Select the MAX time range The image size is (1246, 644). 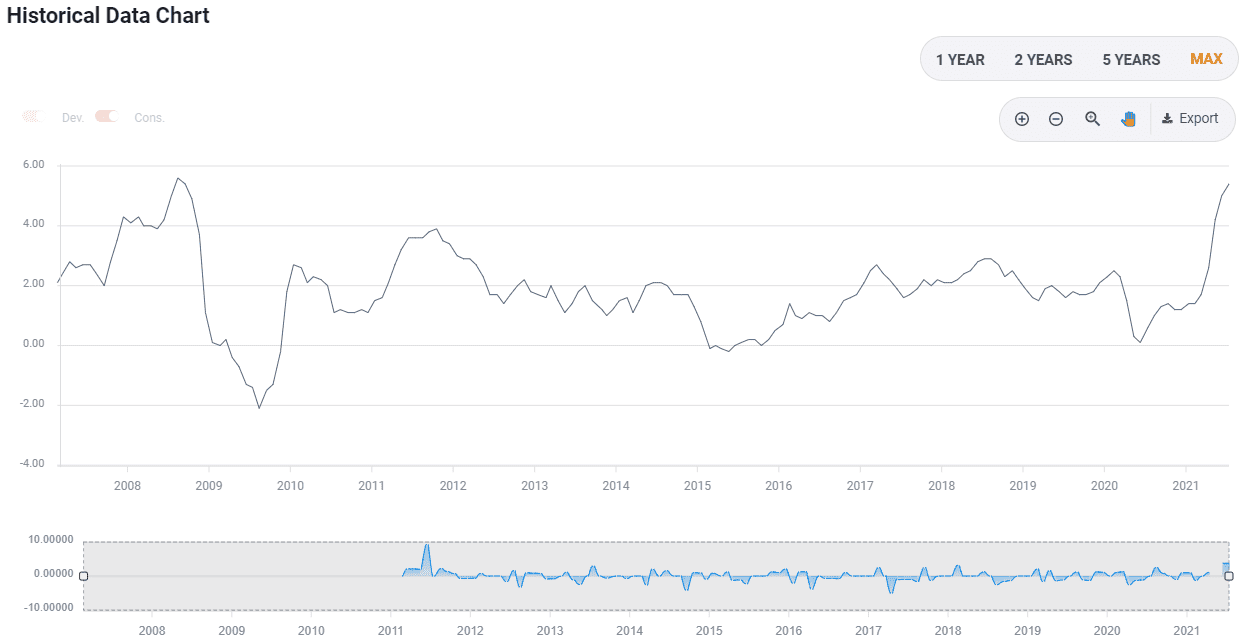tap(1206, 59)
